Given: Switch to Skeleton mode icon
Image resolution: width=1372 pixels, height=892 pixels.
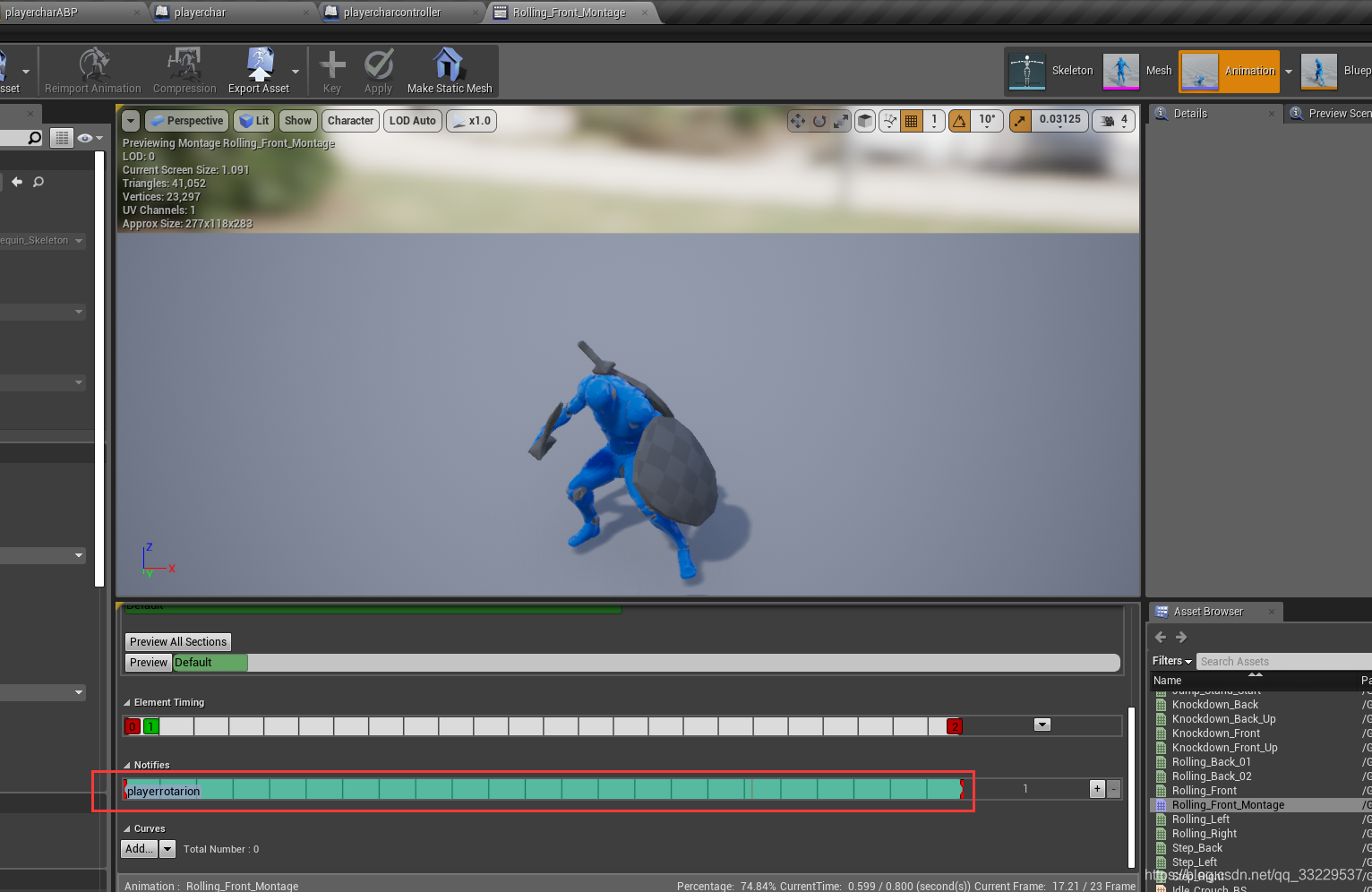Looking at the screenshot, I should click(x=1027, y=71).
